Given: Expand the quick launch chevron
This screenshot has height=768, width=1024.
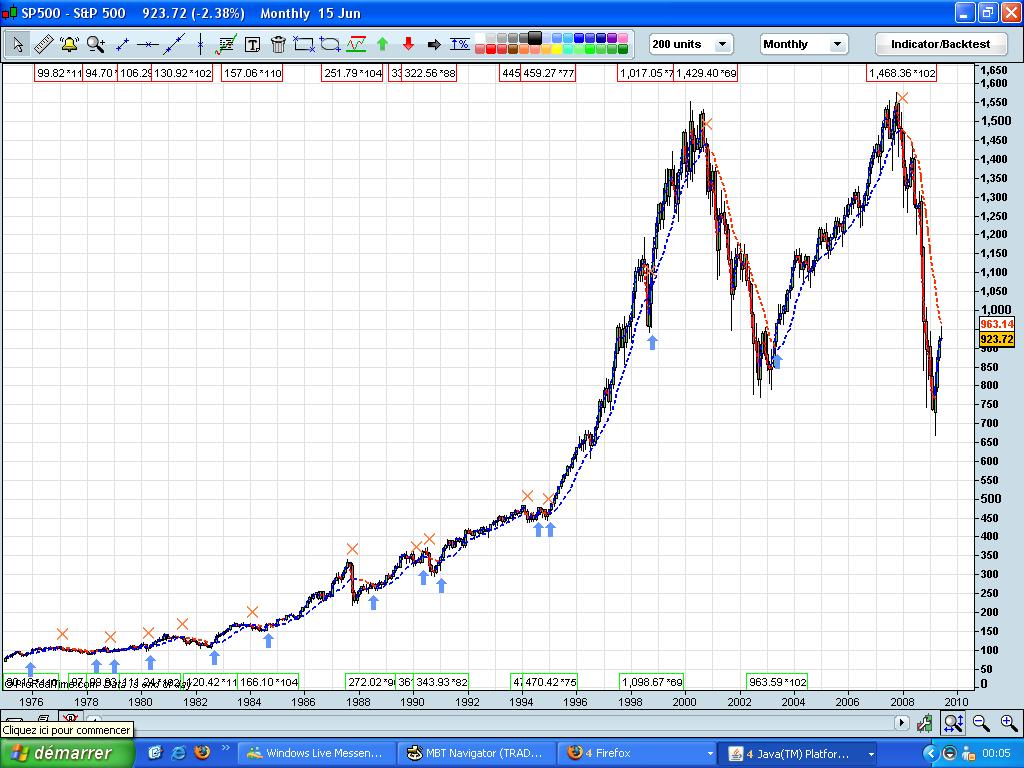Looking at the screenshot, I should (x=226, y=748).
